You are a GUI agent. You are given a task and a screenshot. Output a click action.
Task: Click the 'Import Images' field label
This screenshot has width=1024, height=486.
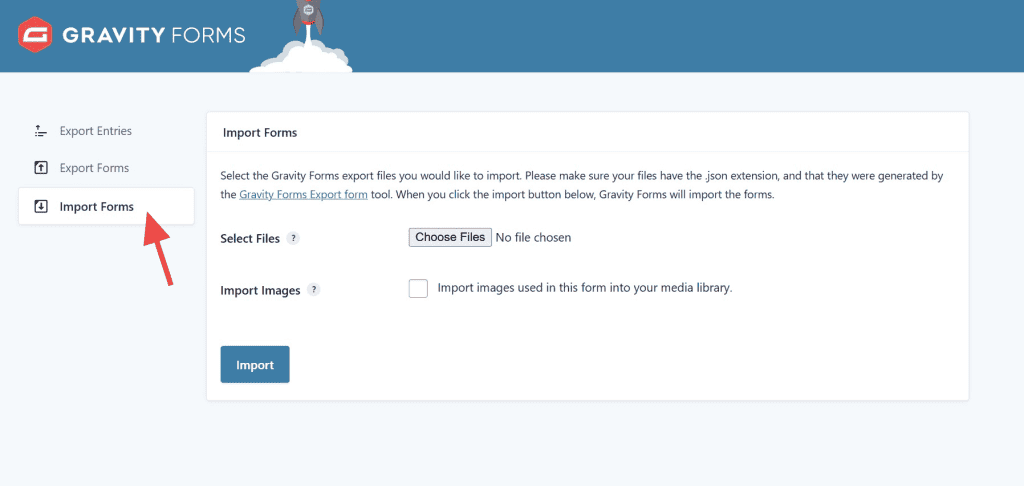[261, 290]
